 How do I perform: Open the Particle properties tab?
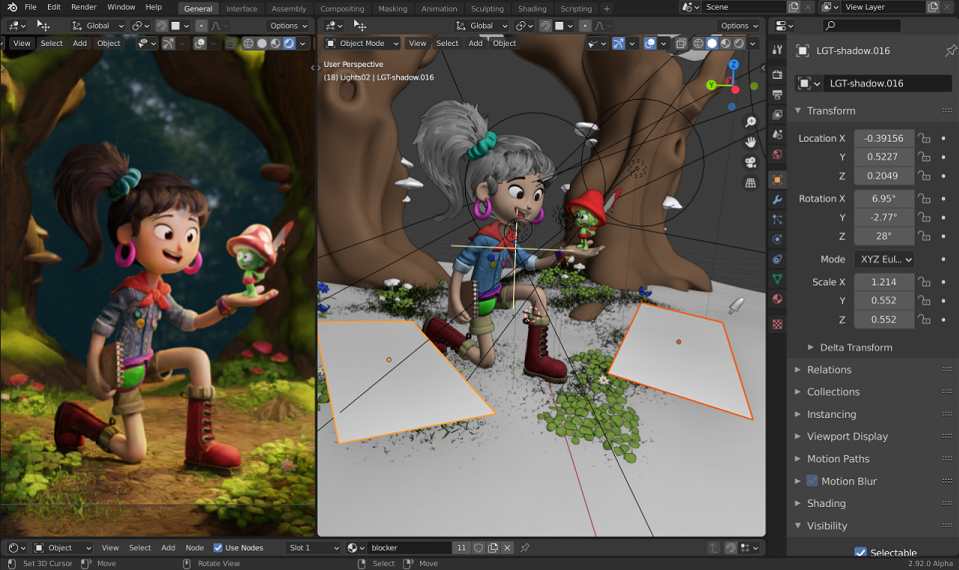tap(777, 219)
